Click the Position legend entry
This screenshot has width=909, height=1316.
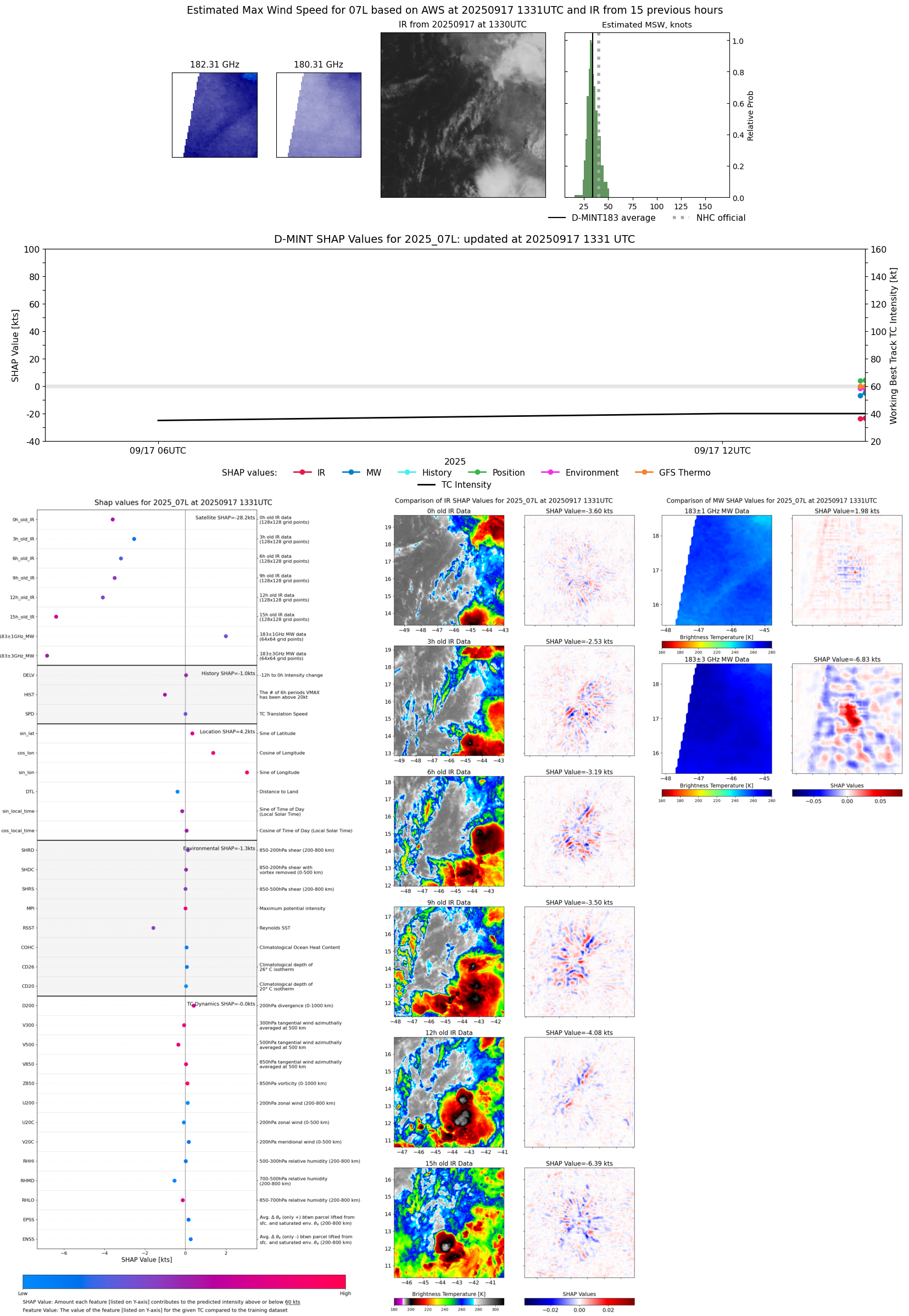tap(496, 473)
